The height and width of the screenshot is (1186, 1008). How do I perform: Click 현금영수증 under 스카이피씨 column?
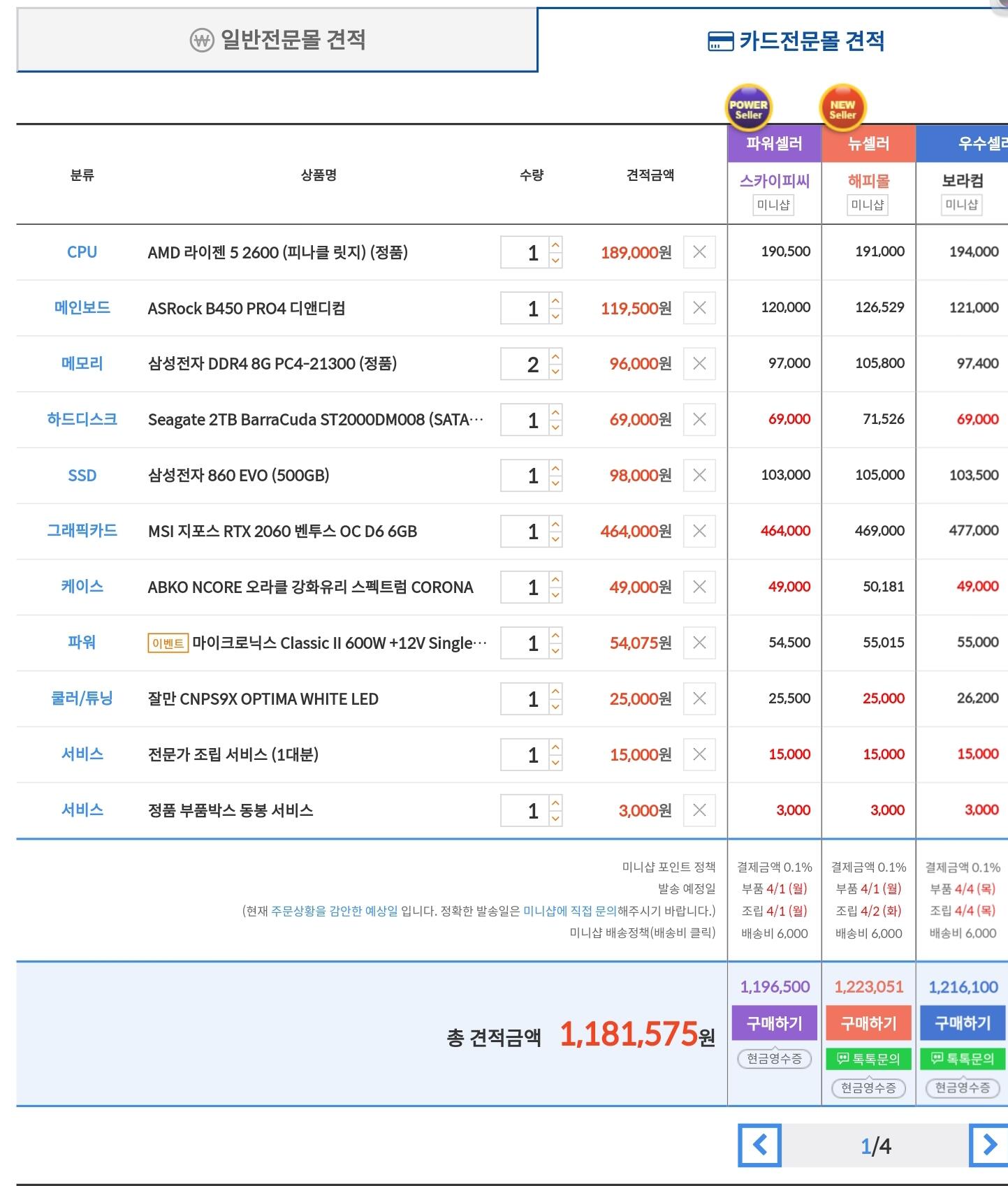pyautogui.click(x=775, y=1059)
